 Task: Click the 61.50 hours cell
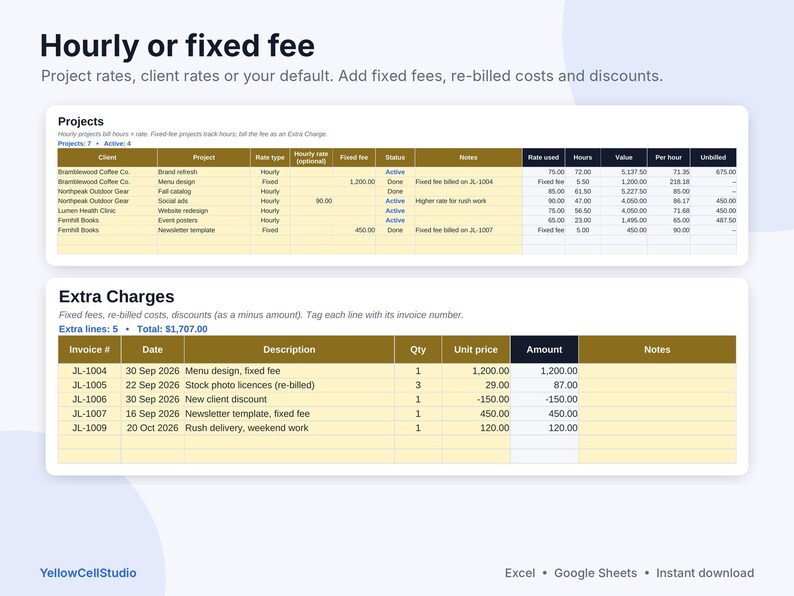click(x=582, y=191)
